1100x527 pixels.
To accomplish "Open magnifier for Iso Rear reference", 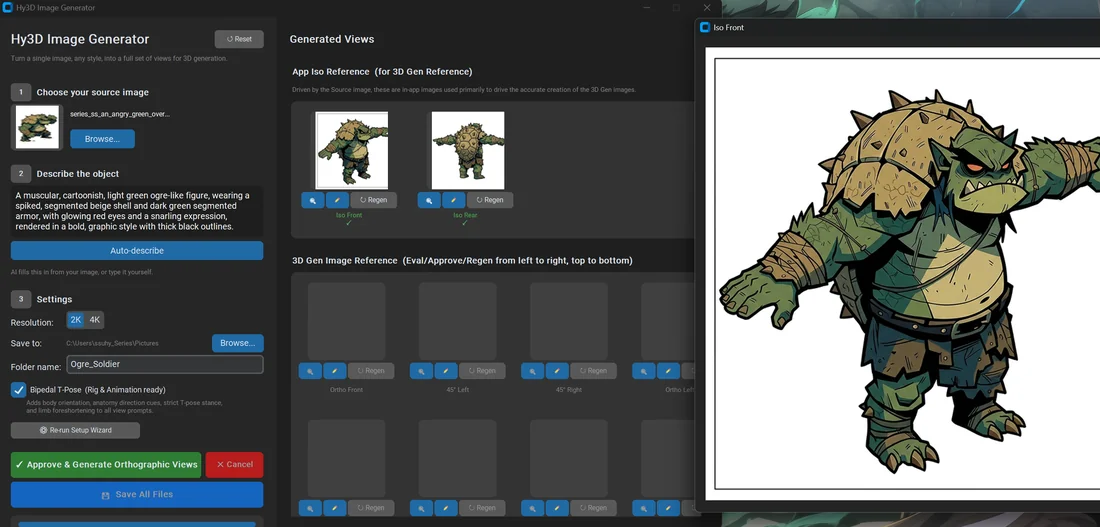I will 429,200.
